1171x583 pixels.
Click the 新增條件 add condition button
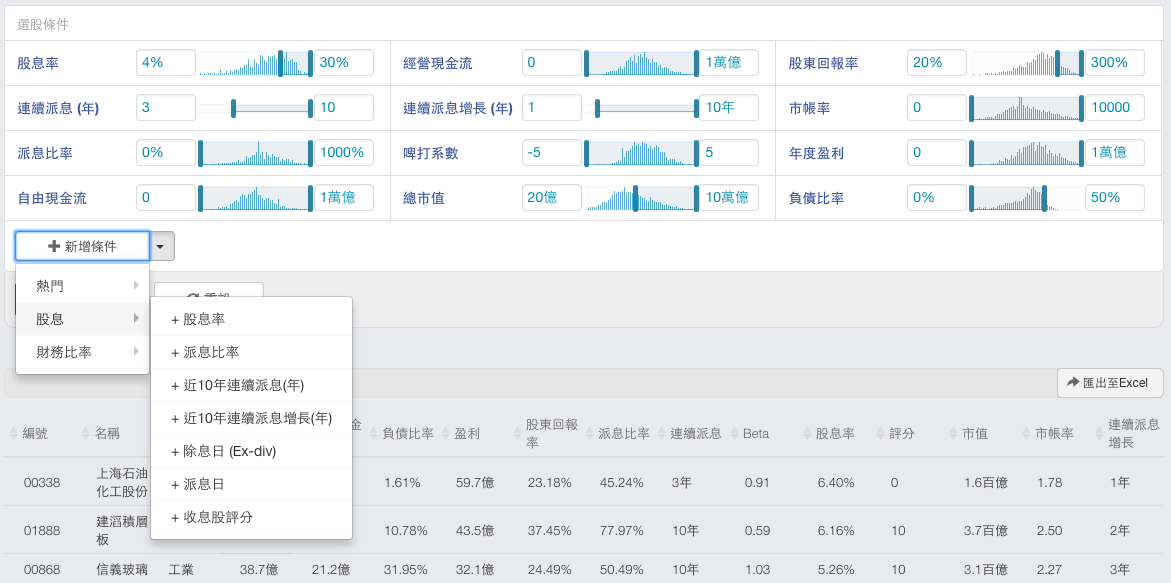pyautogui.click(x=82, y=246)
